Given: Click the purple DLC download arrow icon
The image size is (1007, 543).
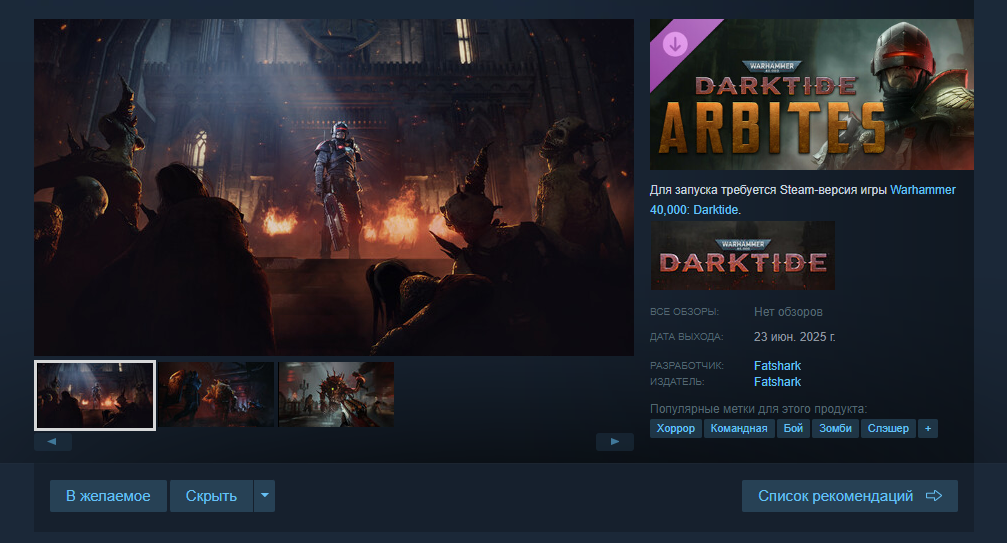Looking at the screenshot, I should point(675,44).
